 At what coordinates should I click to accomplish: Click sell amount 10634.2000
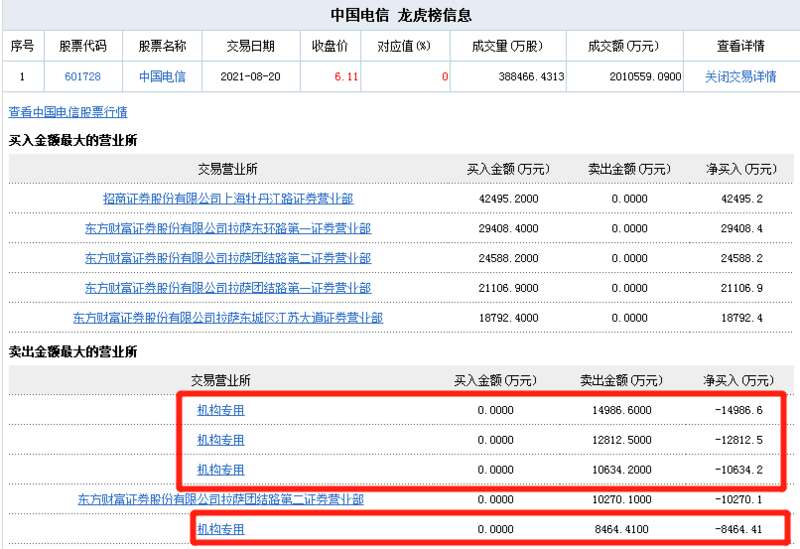(621, 469)
